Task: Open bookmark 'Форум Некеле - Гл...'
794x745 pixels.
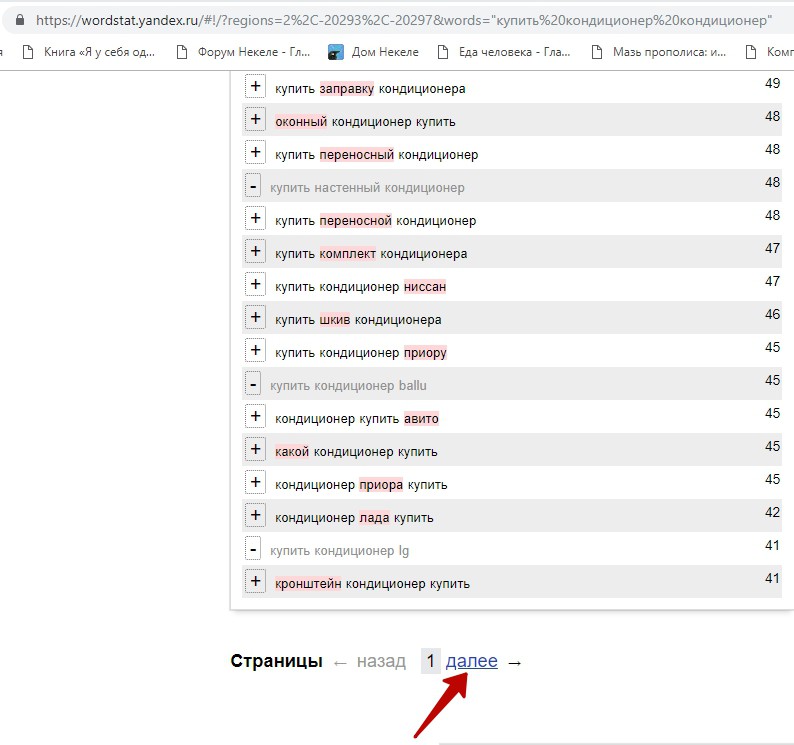Action: click(x=244, y=52)
